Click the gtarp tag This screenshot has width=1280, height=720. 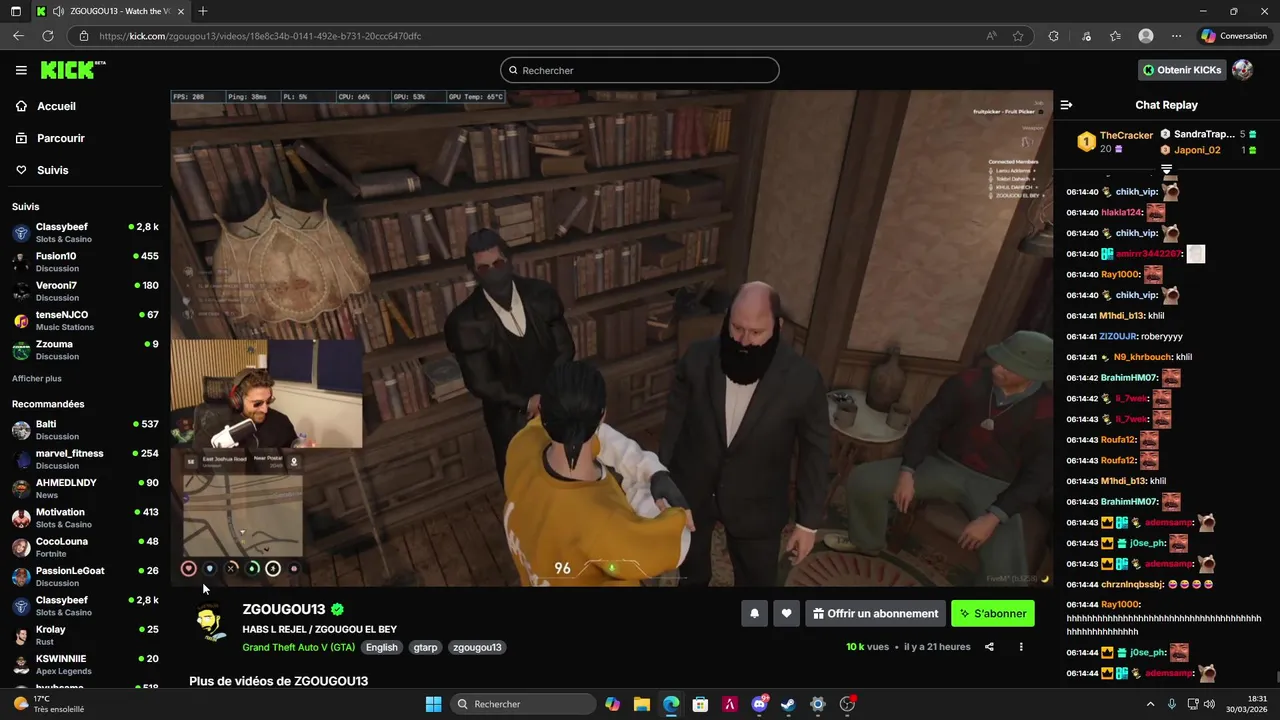point(425,647)
